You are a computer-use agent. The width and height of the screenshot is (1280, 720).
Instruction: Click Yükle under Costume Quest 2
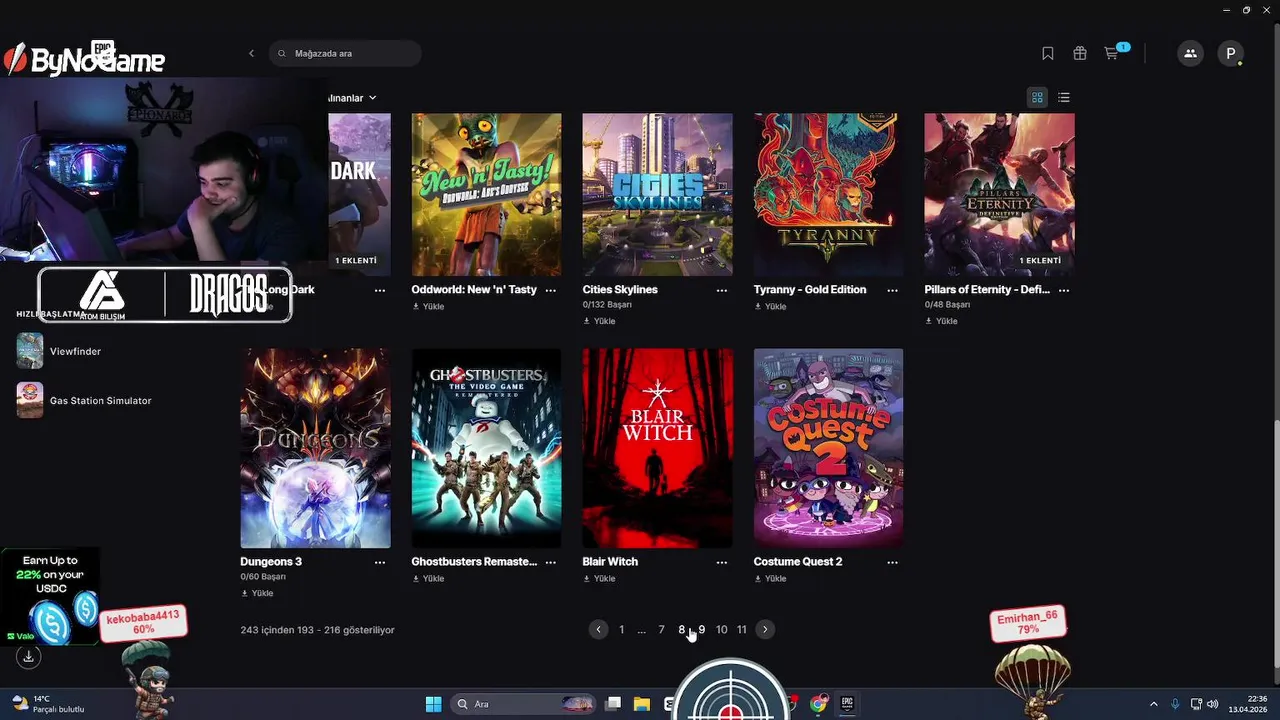pyautogui.click(x=770, y=578)
